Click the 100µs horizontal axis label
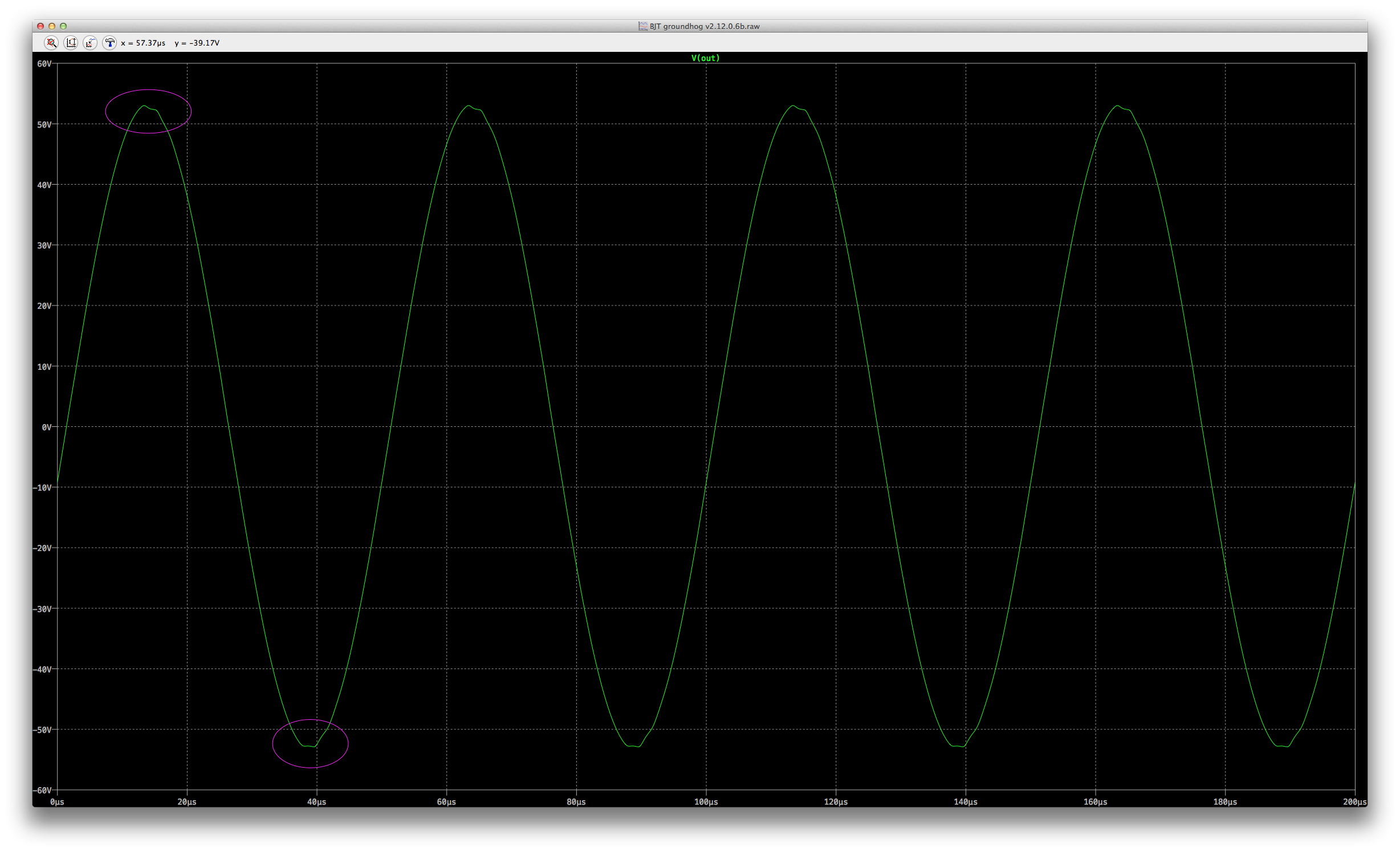Screen dimensions: 1400x852 [x=706, y=802]
